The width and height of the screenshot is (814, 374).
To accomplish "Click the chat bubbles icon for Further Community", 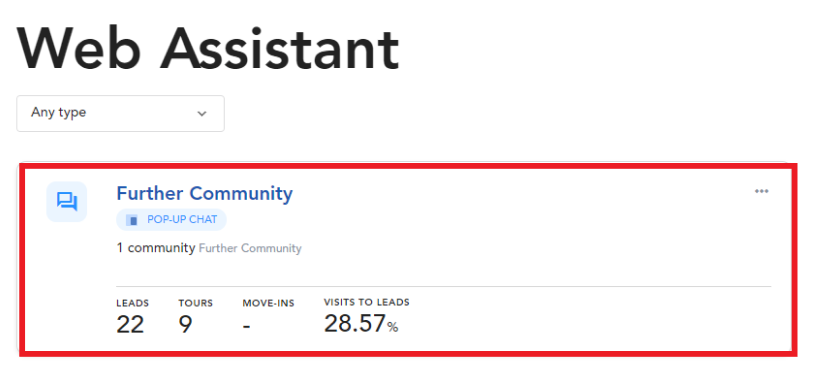I will click(x=66, y=202).
